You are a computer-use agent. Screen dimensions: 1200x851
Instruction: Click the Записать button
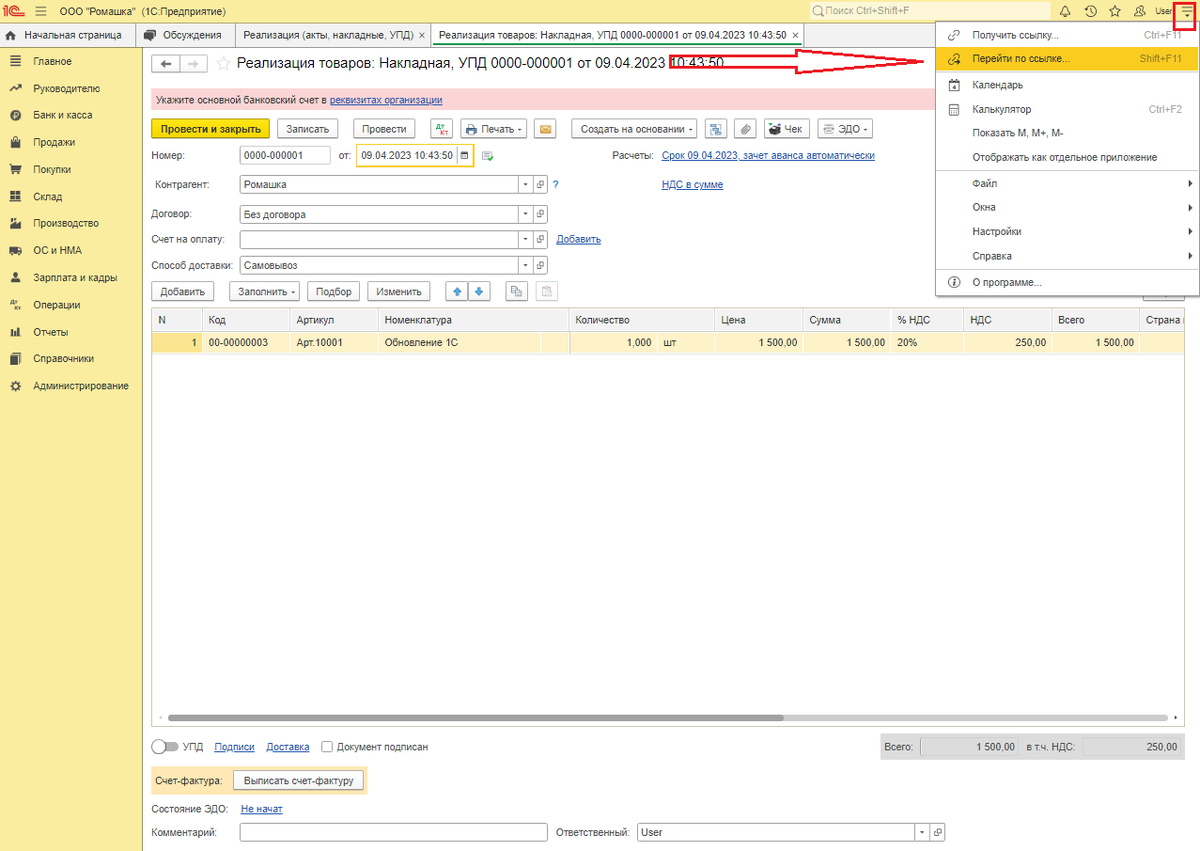[308, 129]
